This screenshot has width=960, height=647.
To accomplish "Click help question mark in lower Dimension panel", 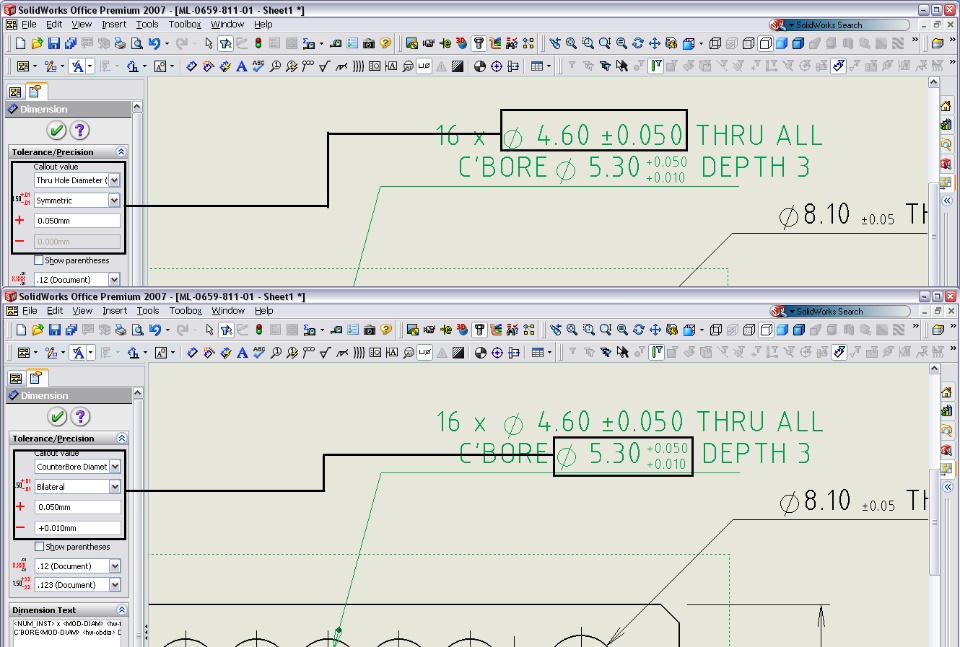I will pos(80,417).
